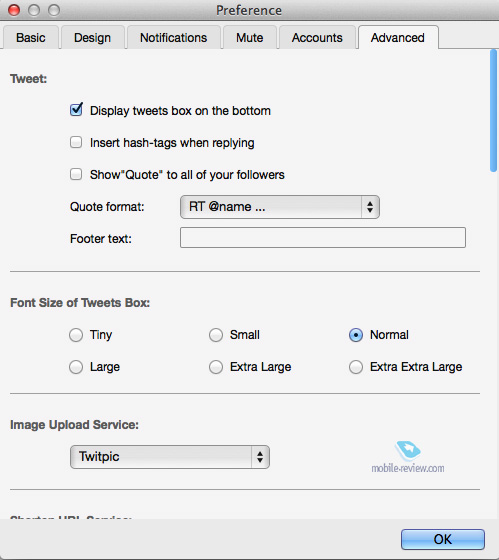Switch to the Basic tab
This screenshot has width=499, height=560.
click(x=31, y=38)
